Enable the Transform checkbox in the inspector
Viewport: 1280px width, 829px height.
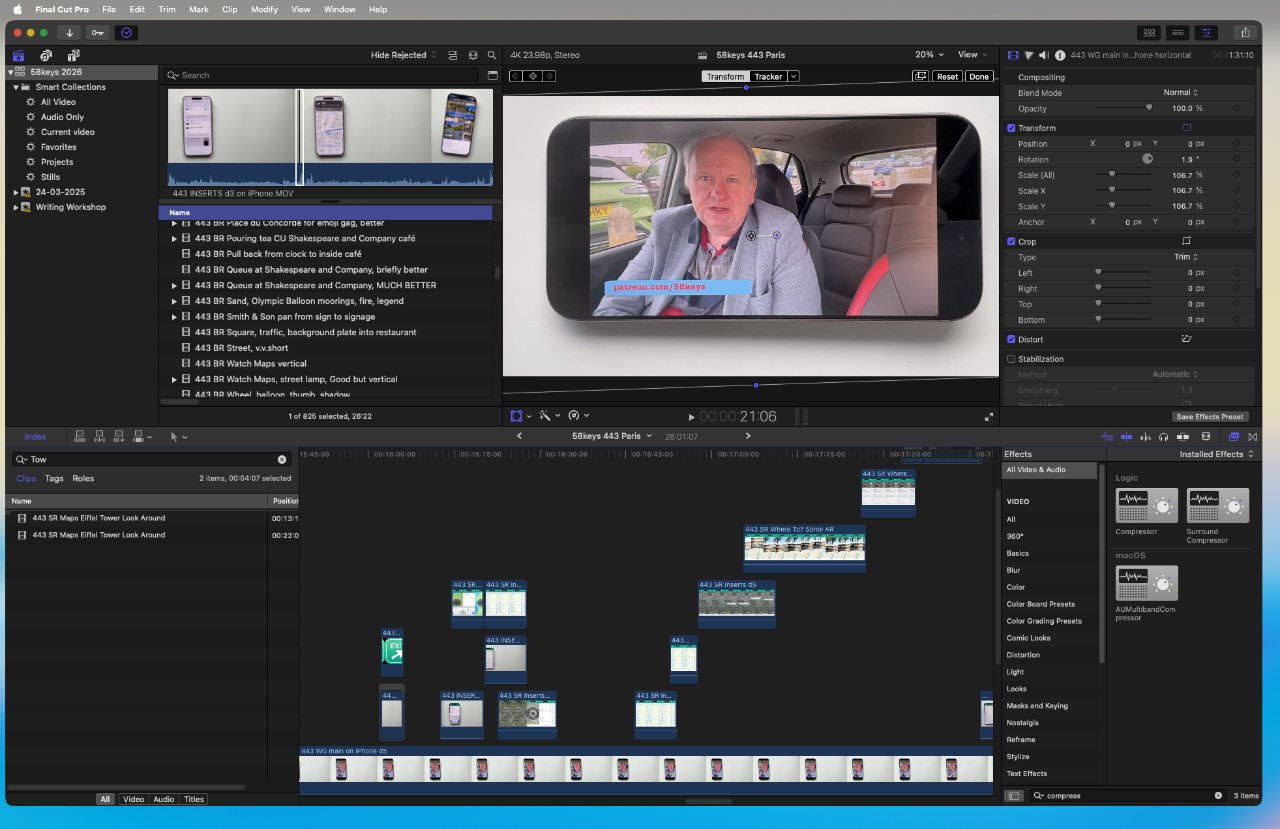(1010, 127)
